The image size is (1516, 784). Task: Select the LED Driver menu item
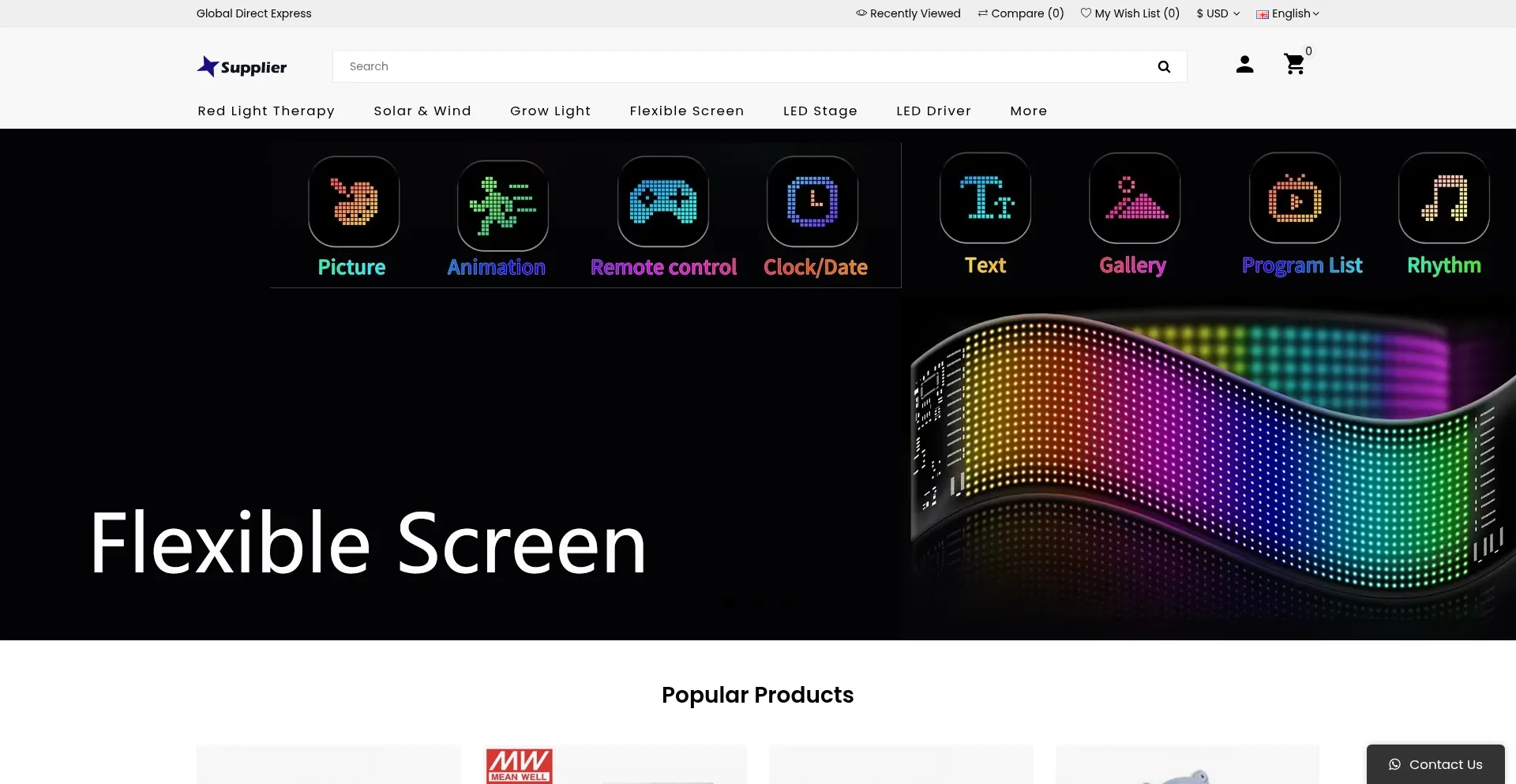(933, 111)
